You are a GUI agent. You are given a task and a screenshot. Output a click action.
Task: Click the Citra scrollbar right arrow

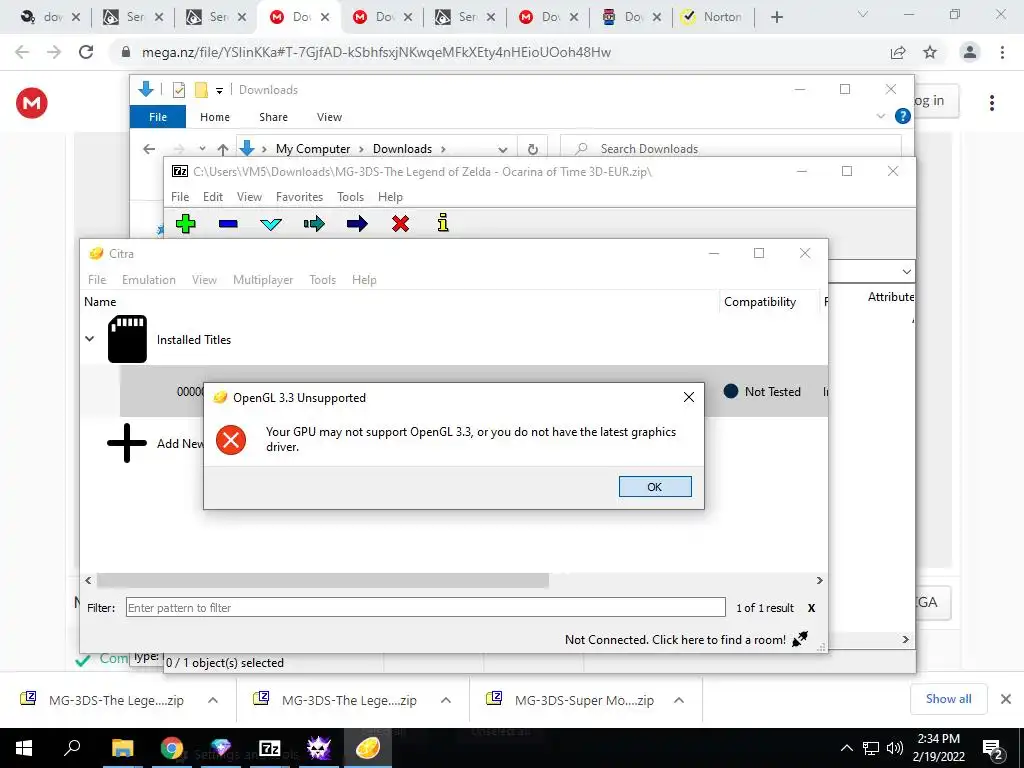pos(820,581)
